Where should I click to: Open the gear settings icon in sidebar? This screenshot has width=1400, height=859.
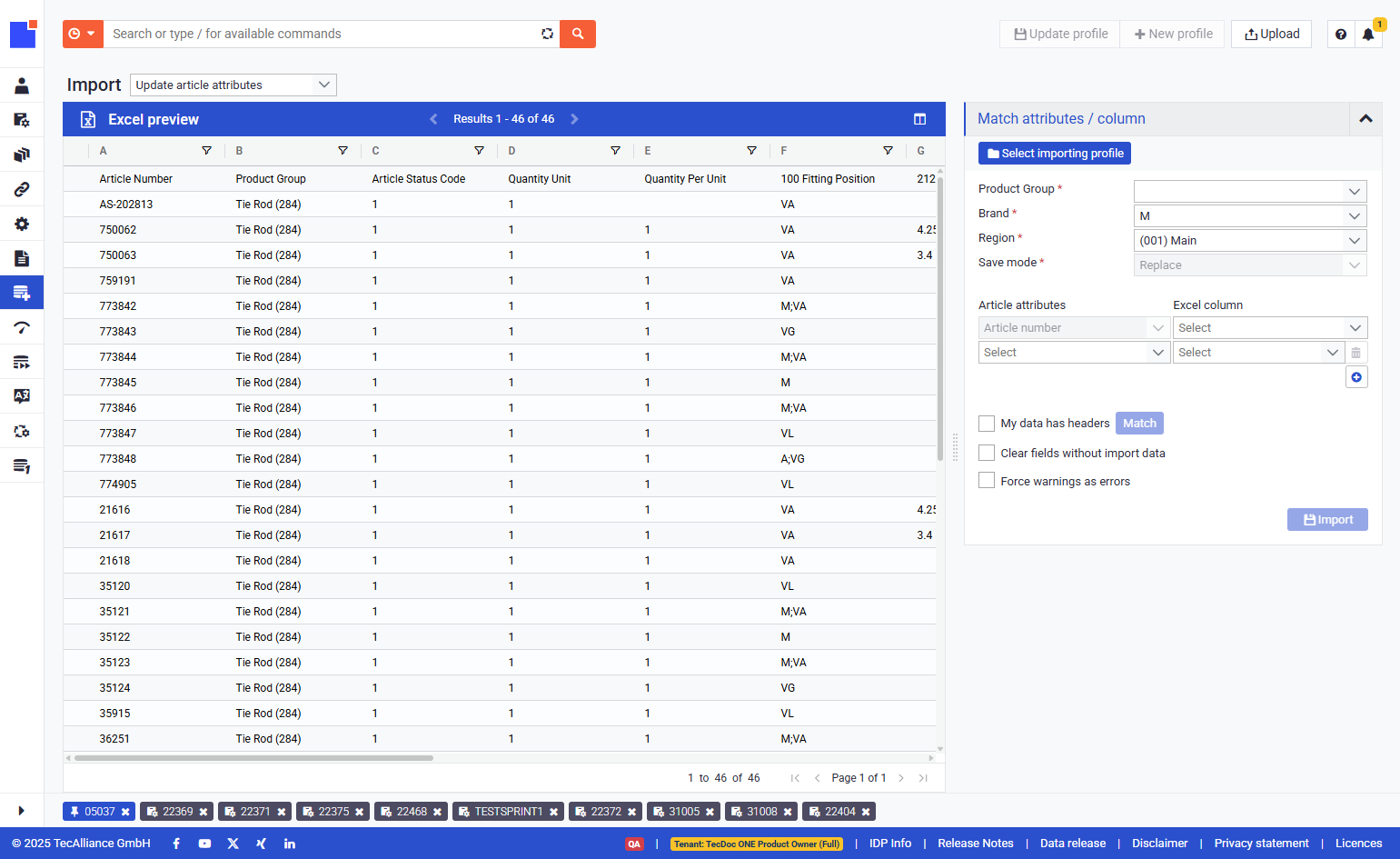22,224
